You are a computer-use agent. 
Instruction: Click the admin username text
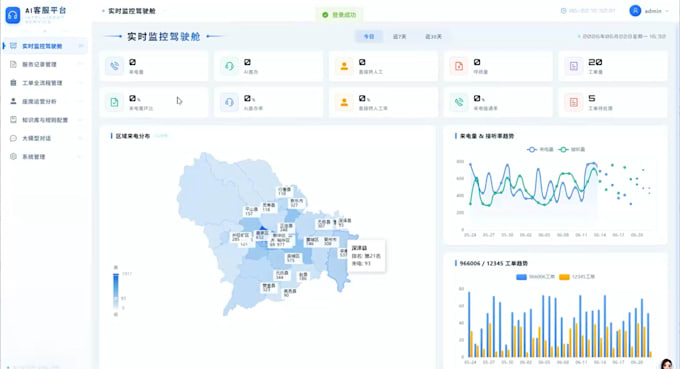click(x=653, y=11)
